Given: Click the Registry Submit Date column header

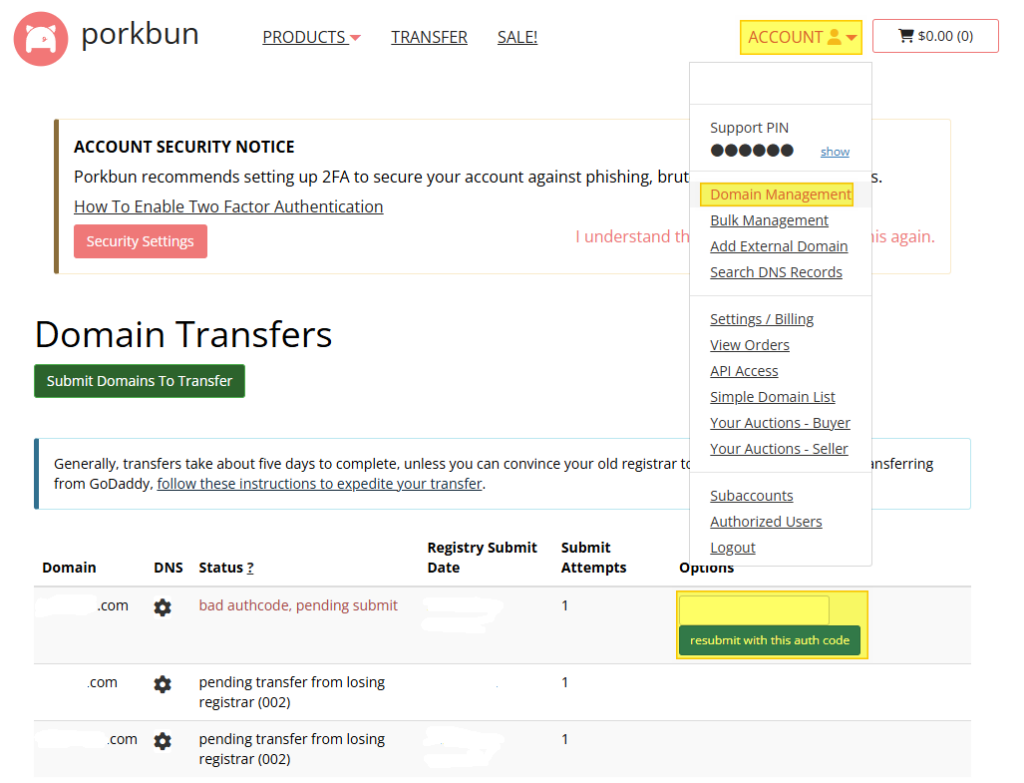Looking at the screenshot, I should pos(482,558).
